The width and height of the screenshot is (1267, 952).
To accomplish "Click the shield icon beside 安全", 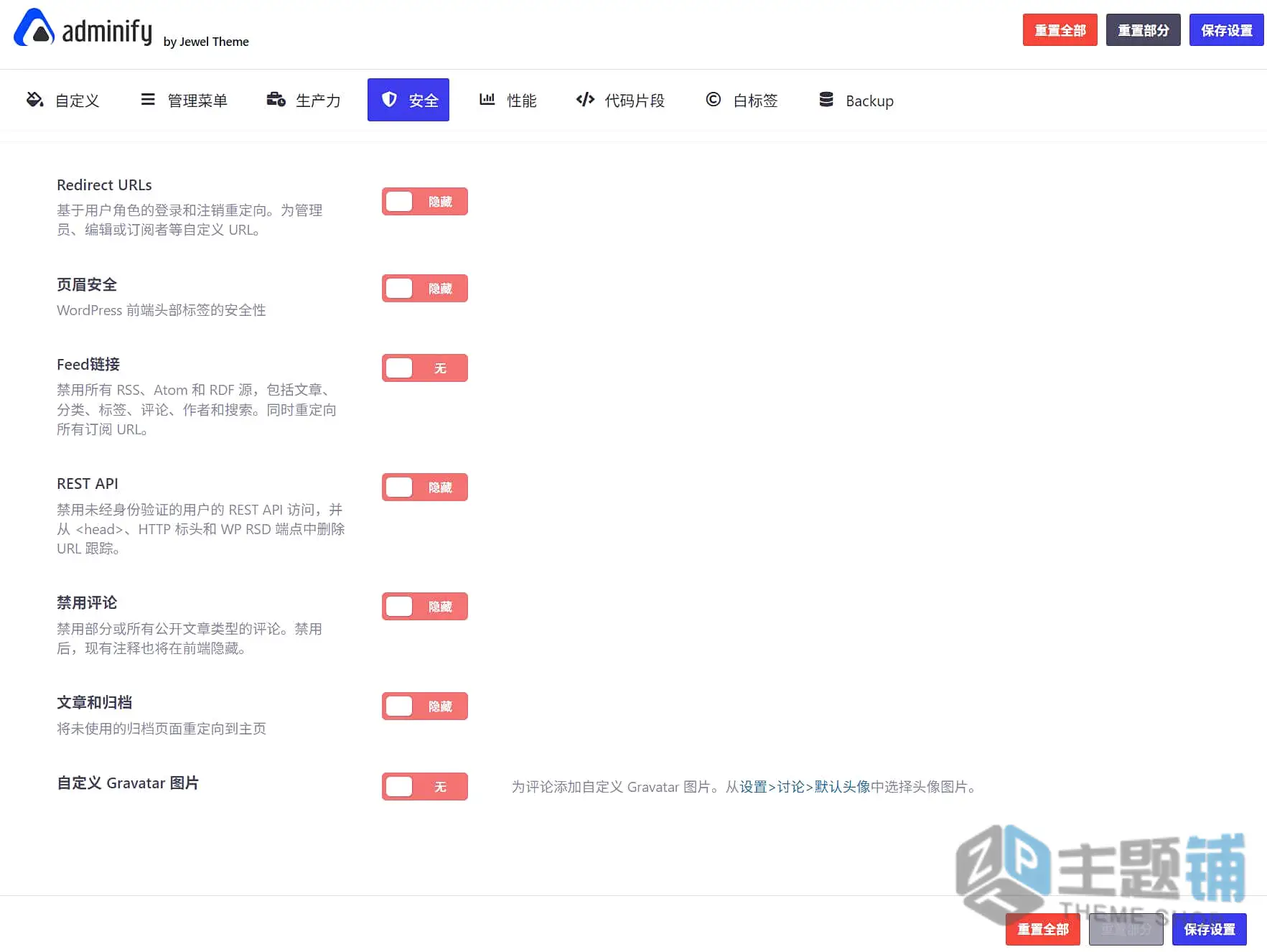I will [389, 99].
